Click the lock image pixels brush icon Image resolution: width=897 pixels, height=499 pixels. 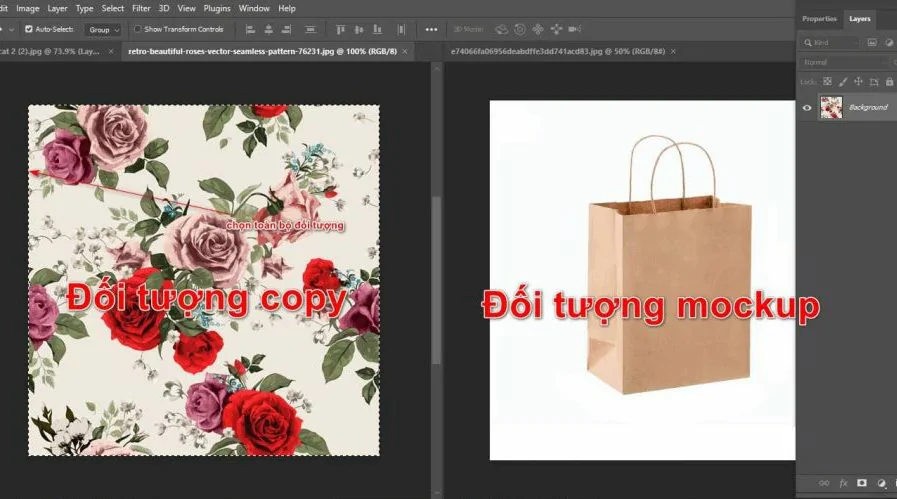[x=843, y=81]
